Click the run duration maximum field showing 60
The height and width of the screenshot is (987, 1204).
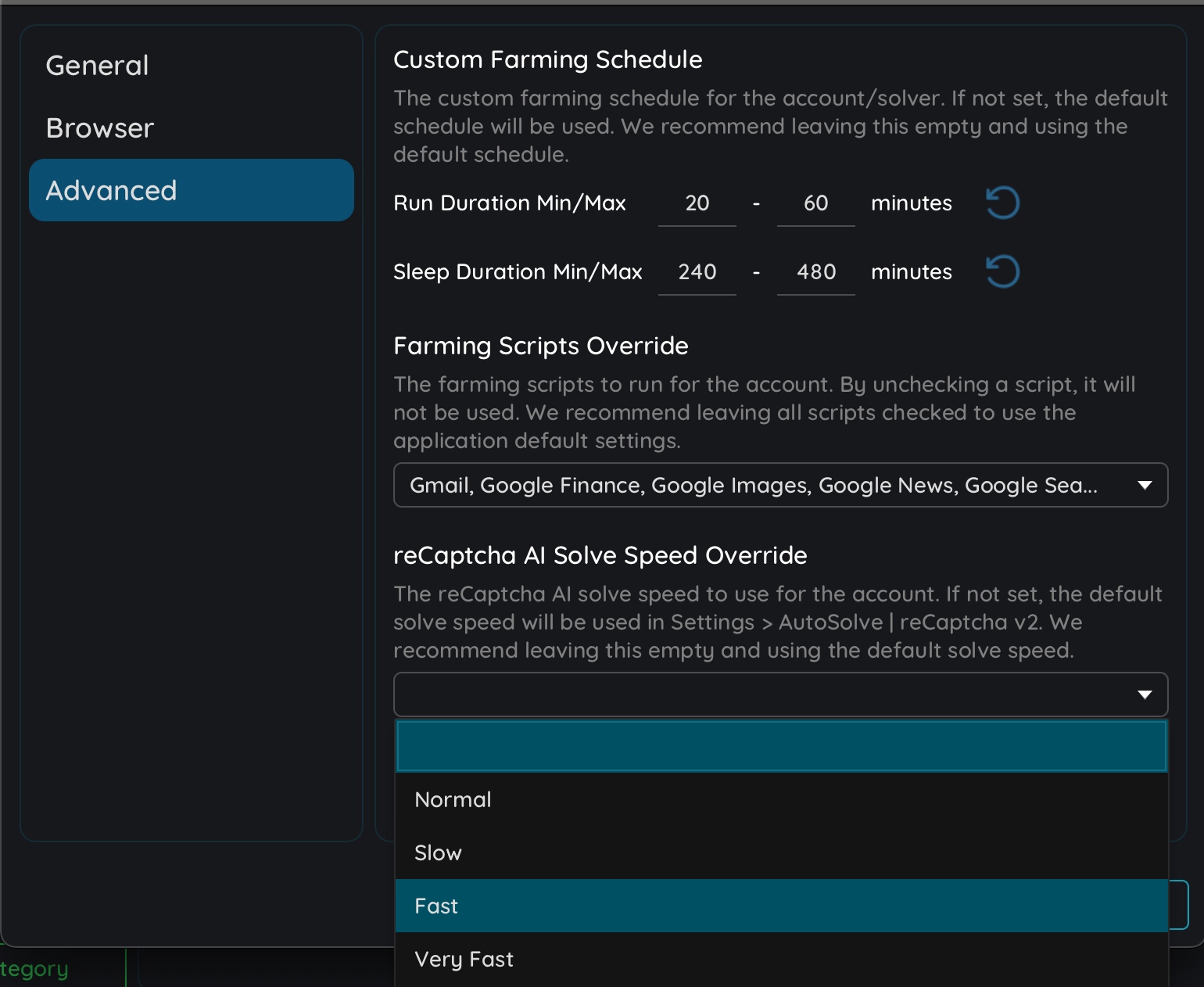click(x=815, y=203)
